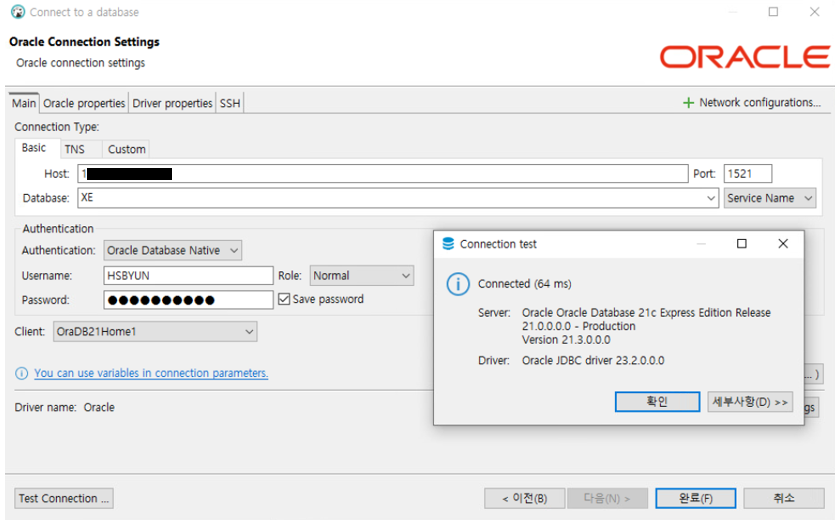The height and width of the screenshot is (520, 837).
Task: Open the Role dropdown
Action: point(361,275)
